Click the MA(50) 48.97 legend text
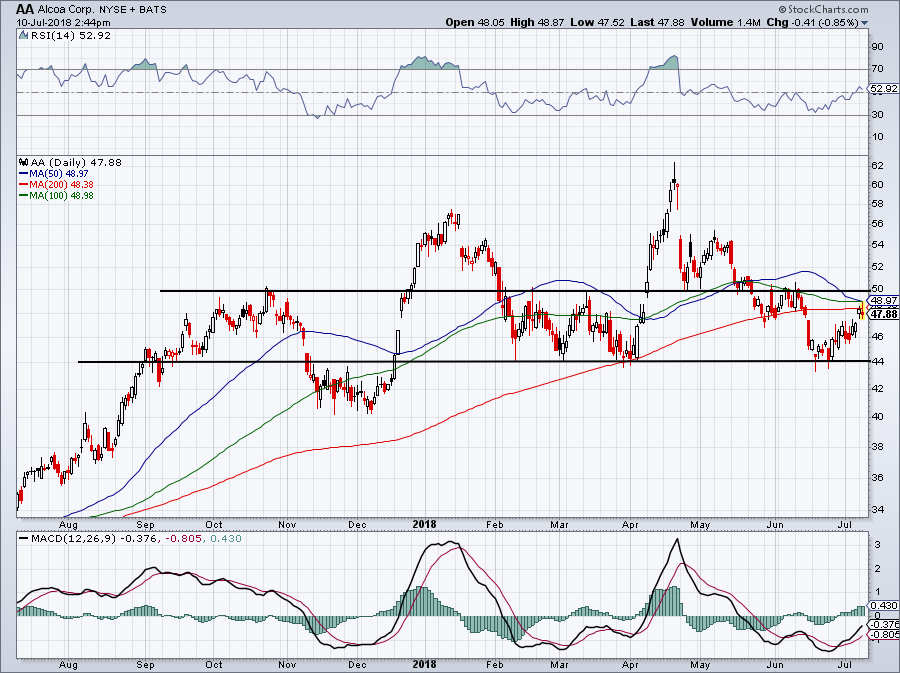 pyautogui.click(x=59, y=173)
